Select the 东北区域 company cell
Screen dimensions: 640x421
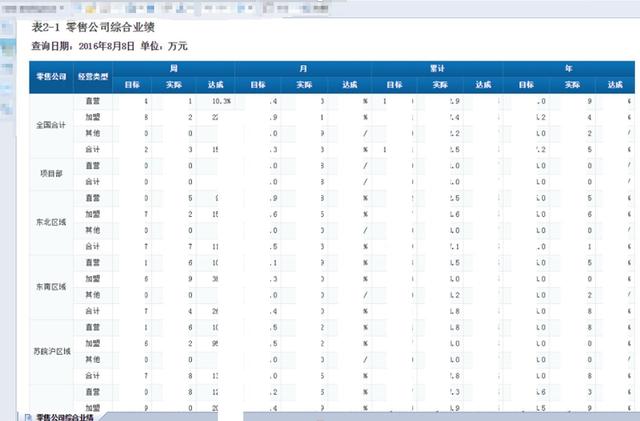(x=51, y=222)
